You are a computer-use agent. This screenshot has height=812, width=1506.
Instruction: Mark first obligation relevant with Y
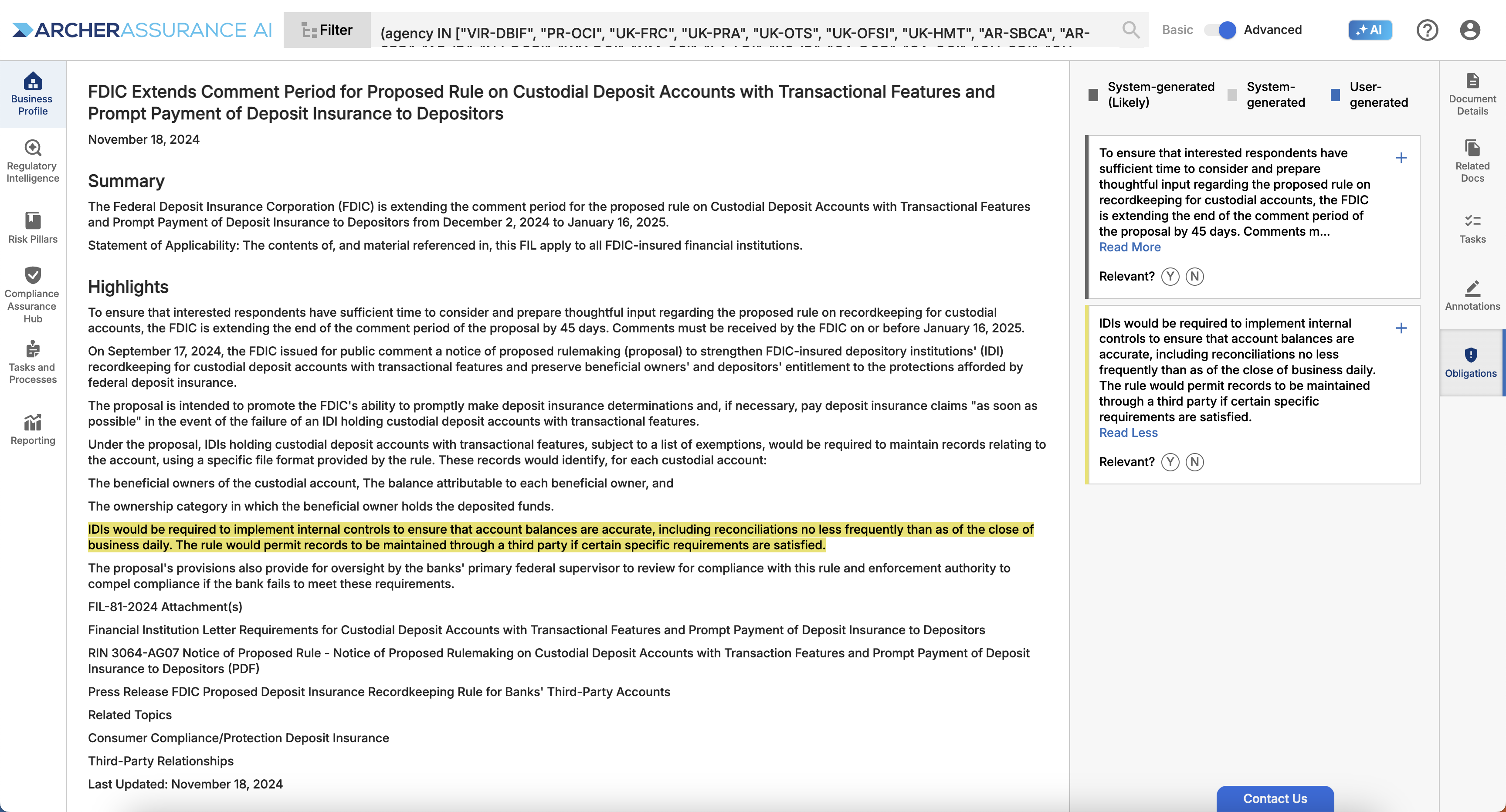1170,277
